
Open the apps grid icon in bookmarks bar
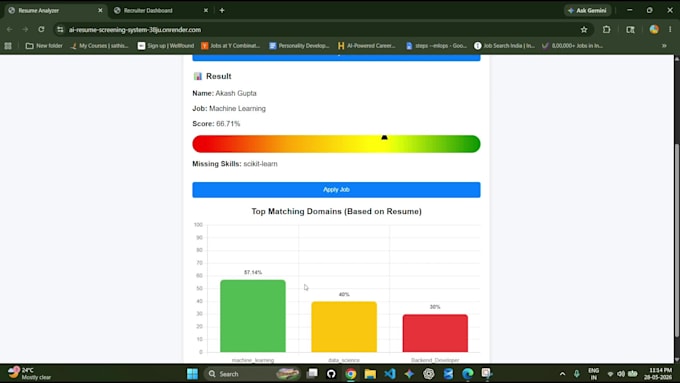pyautogui.click(x=8, y=46)
